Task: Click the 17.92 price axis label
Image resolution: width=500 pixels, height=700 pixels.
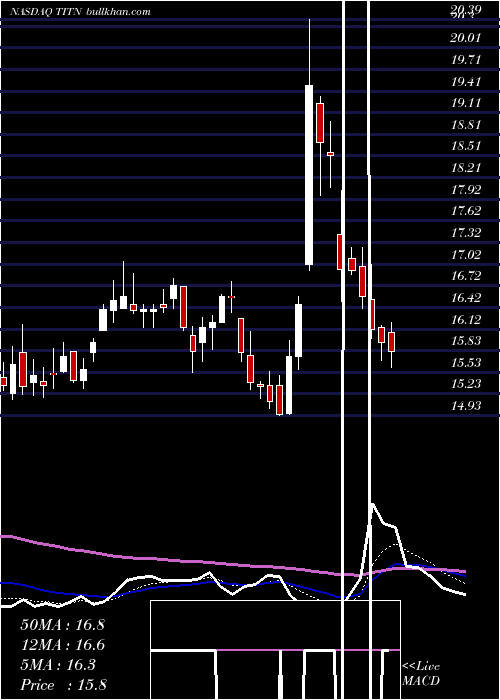Action: [x=466, y=190]
